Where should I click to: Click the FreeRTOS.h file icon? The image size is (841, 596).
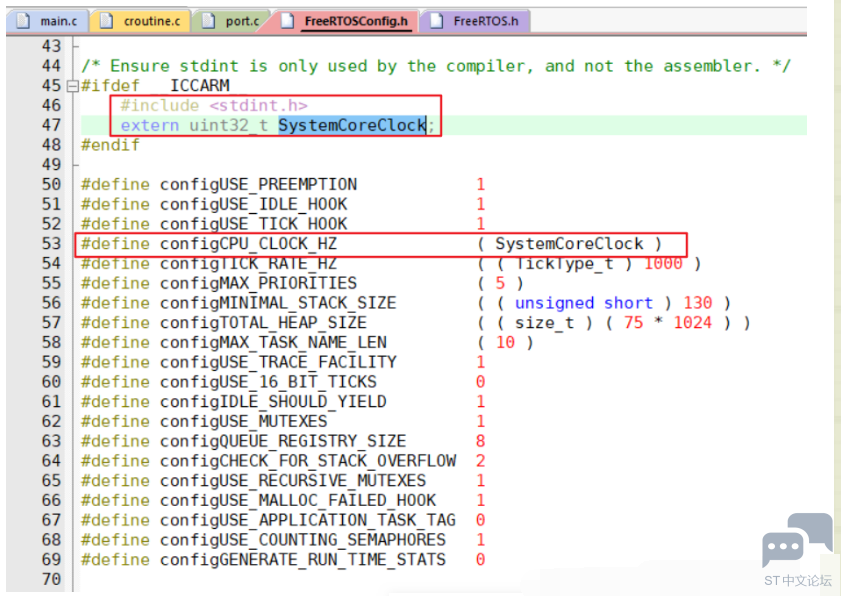coord(436,21)
